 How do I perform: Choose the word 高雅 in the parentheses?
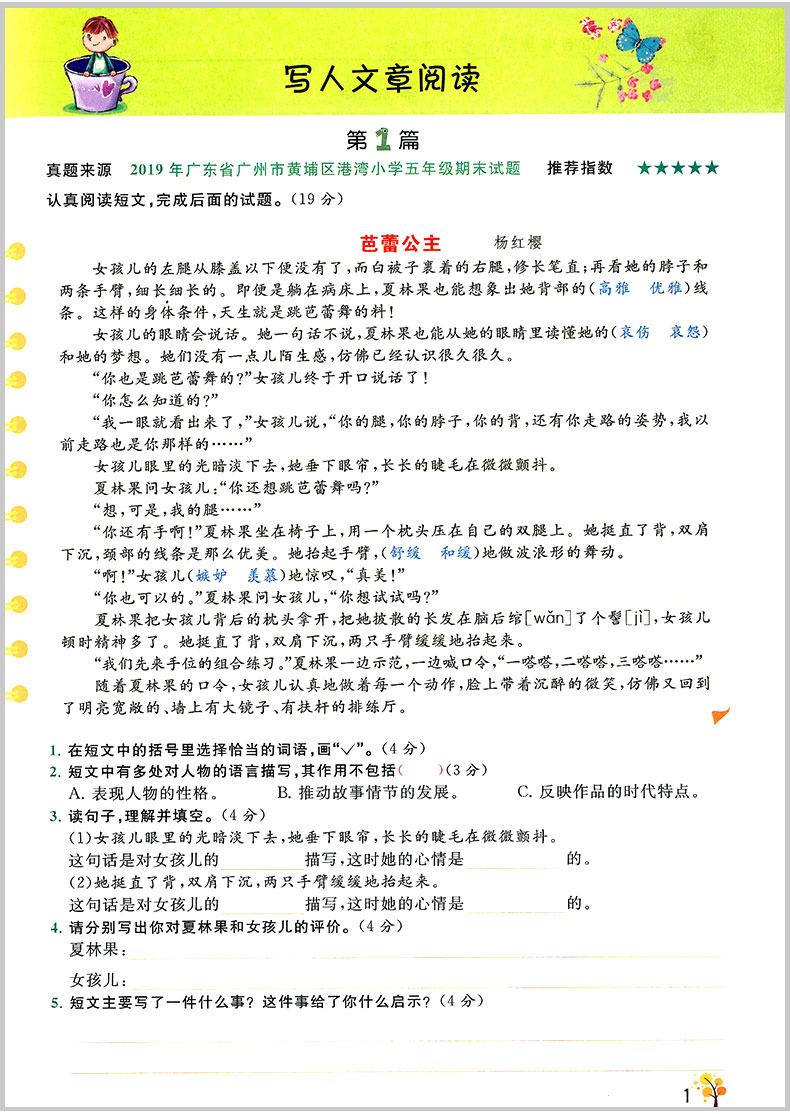tap(613, 288)
